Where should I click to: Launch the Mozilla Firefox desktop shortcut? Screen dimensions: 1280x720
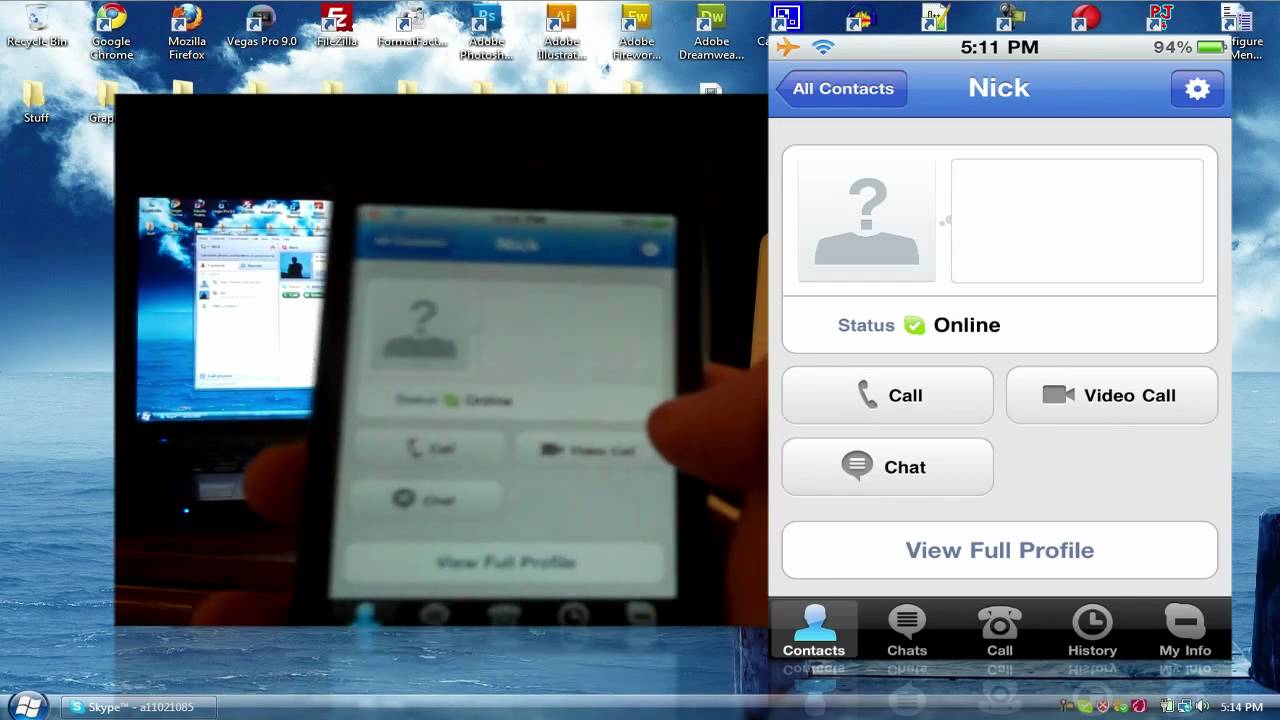point(186,32)
